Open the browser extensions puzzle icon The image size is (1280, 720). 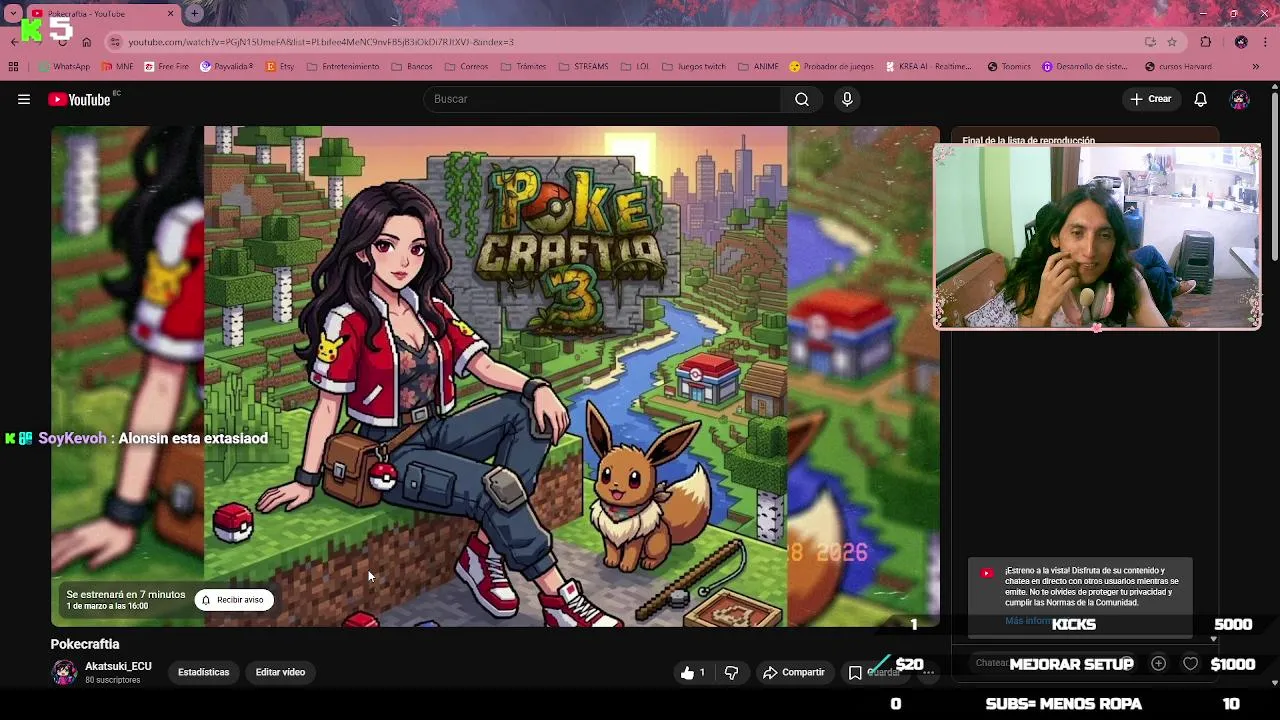tap(1206, 42)
